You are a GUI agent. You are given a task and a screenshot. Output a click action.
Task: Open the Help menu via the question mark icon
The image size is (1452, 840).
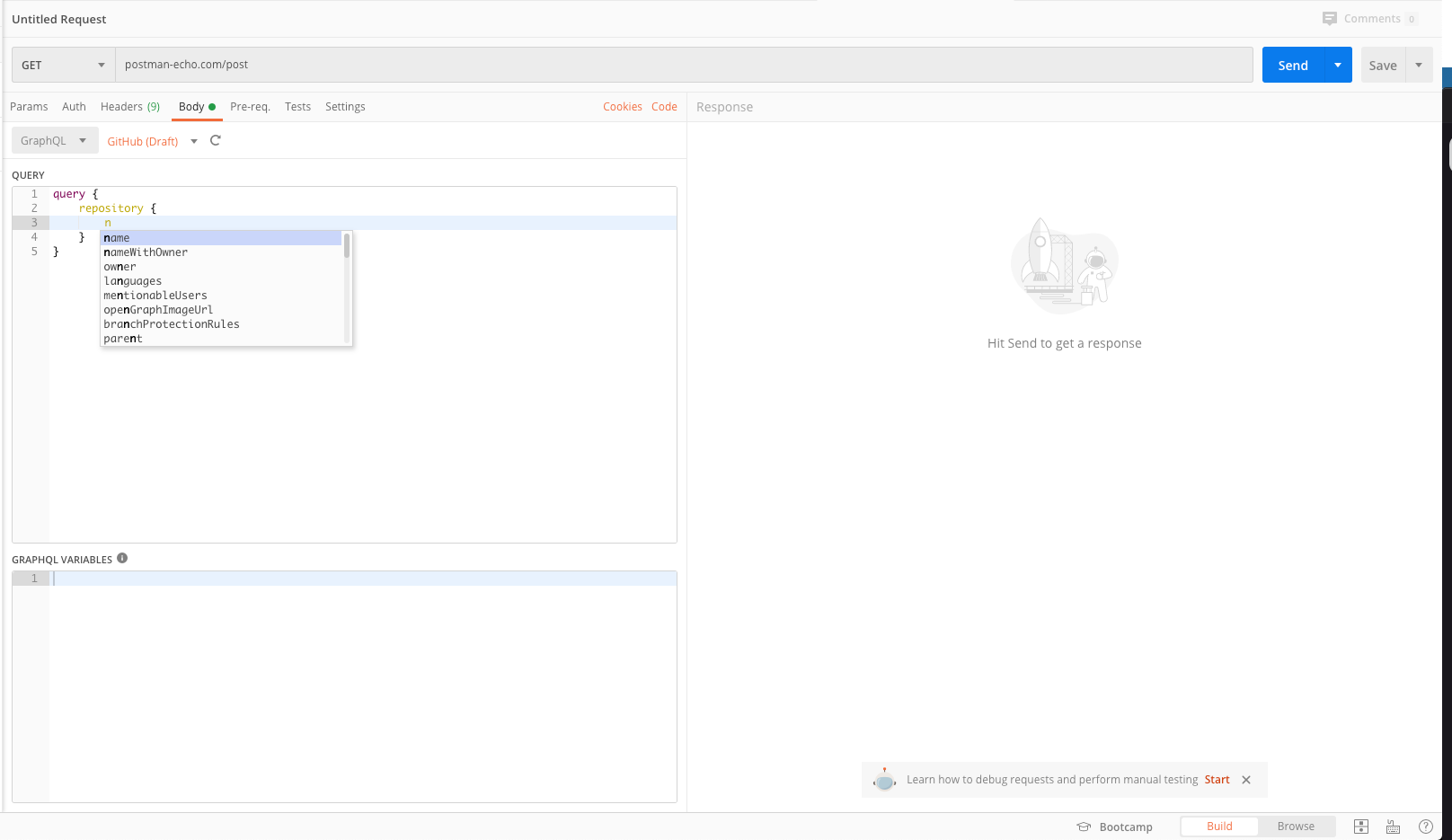coord(1425,826)
